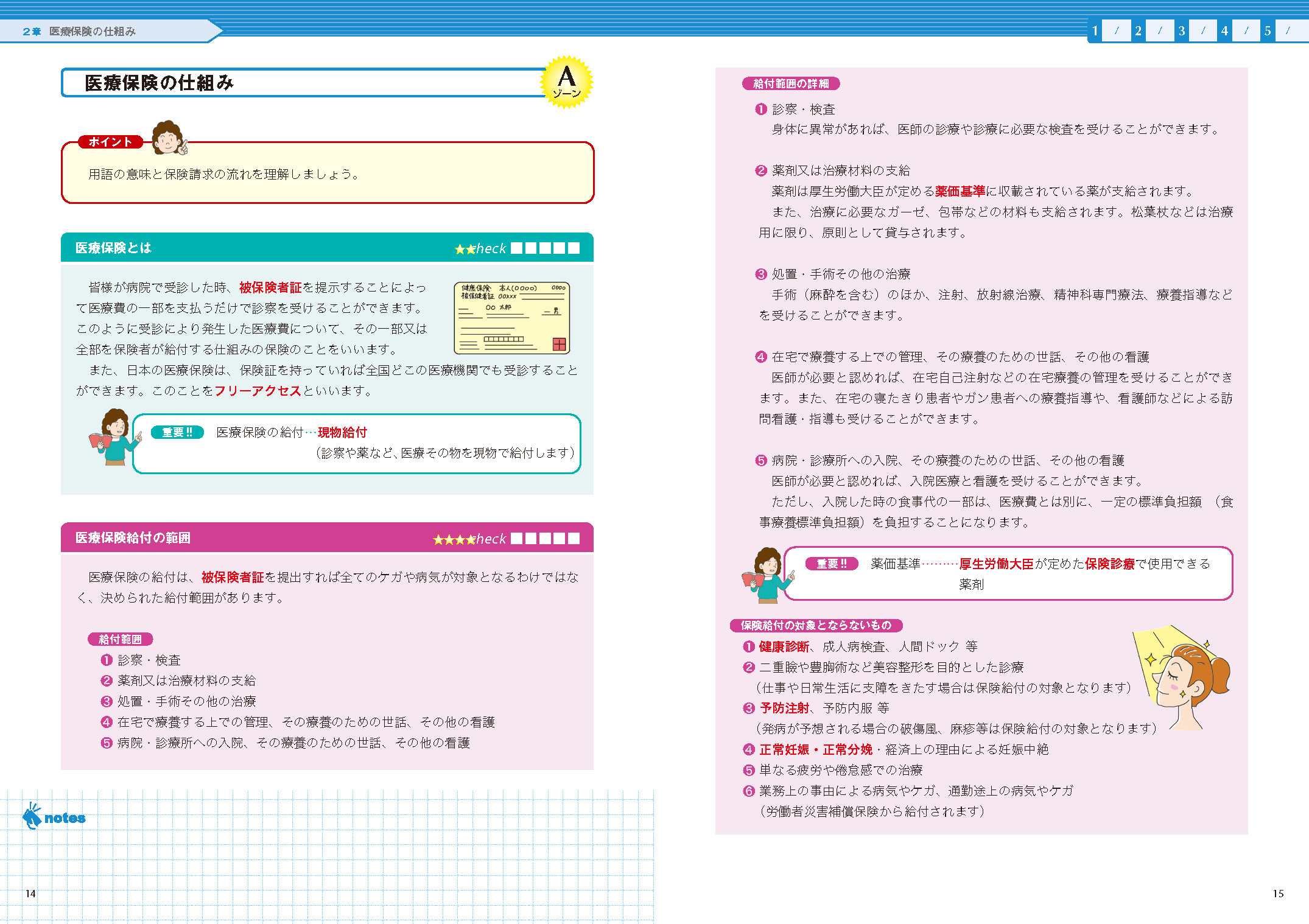Screen dimensions: 1309x924
Task: Click the ポイント sentence 用語の意味と保険請求の流れ
Action: pos(225,174)
